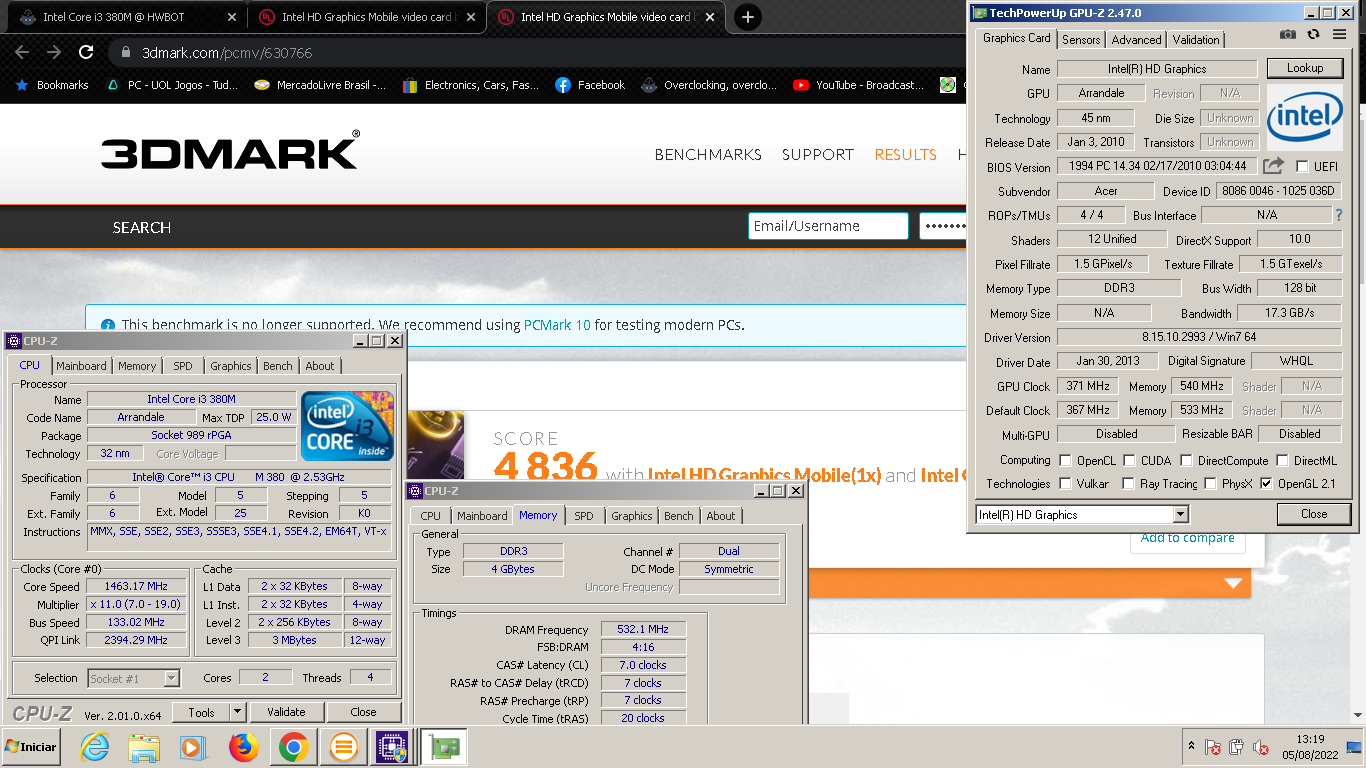This screenshot has width=1366, height=768.
Task: Open the Intel(R) HD Graphics GPU dropdown
Action: pyautogui.click(x=1180, y=515)
